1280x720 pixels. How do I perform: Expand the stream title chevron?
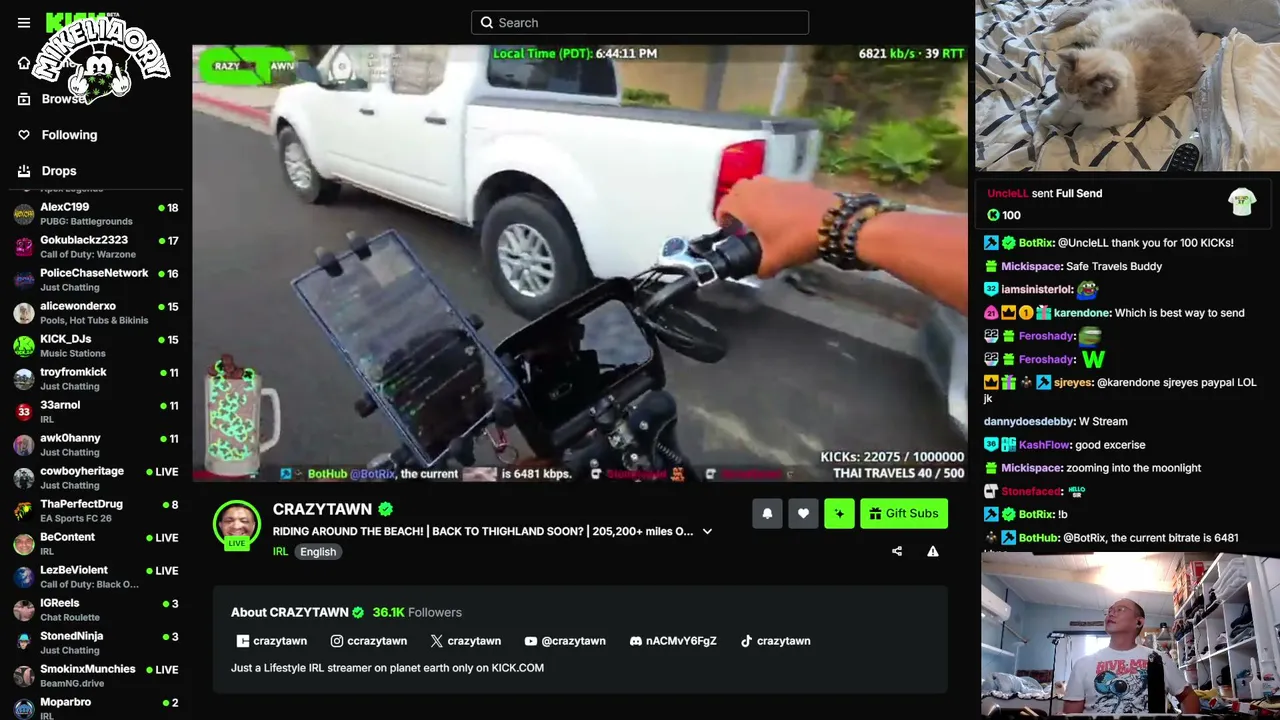point(707,531)
